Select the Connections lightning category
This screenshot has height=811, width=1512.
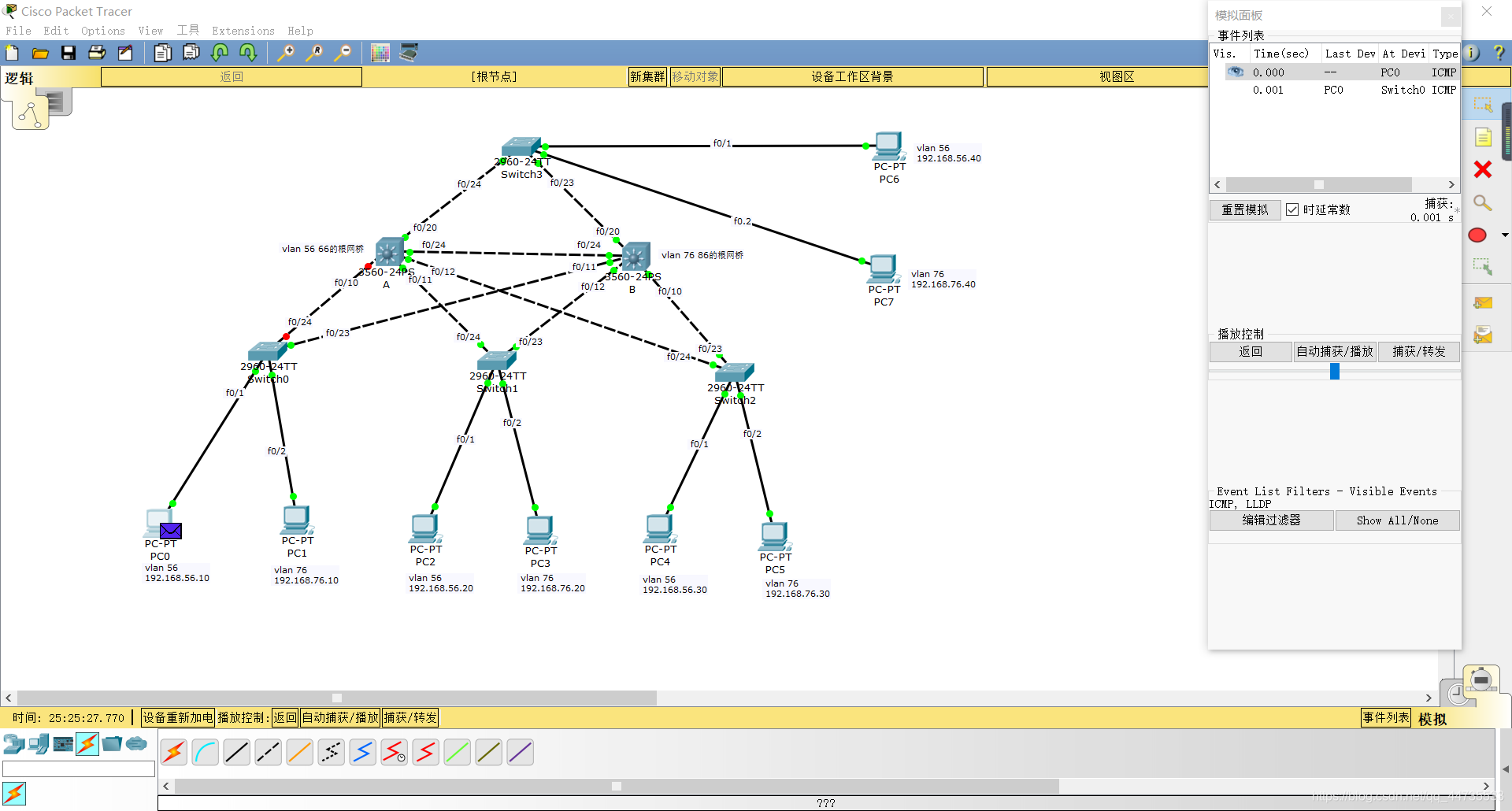(87, 743)
